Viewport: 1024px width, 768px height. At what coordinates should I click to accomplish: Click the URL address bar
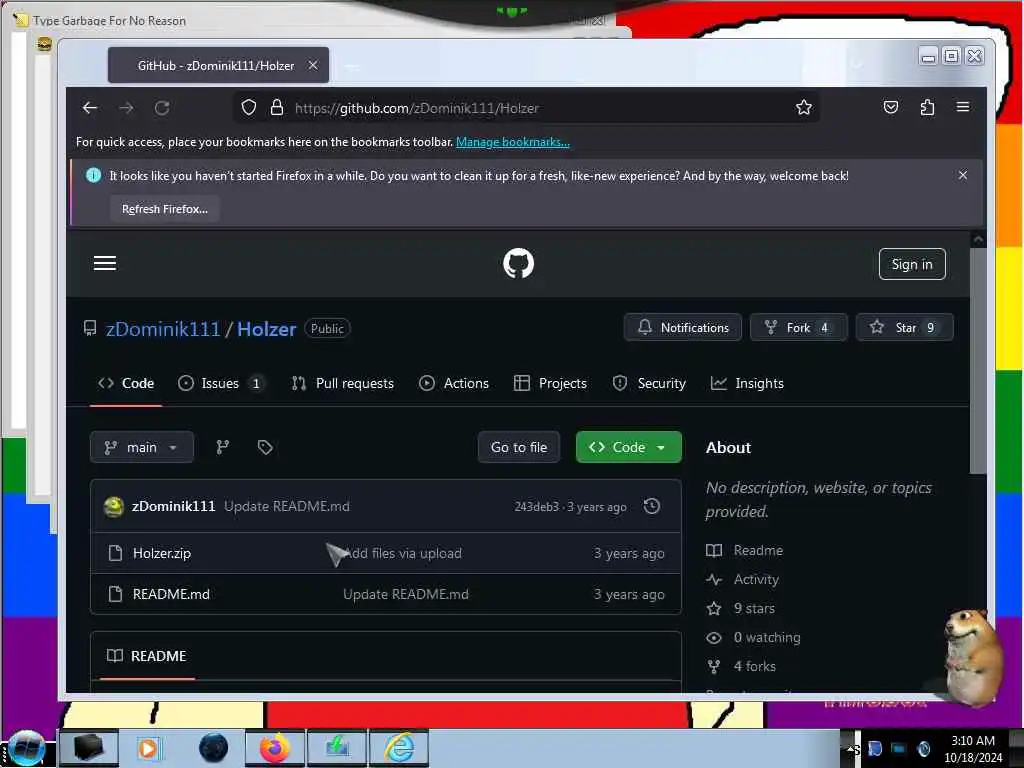pyautogui.click(x=526, y=108)
